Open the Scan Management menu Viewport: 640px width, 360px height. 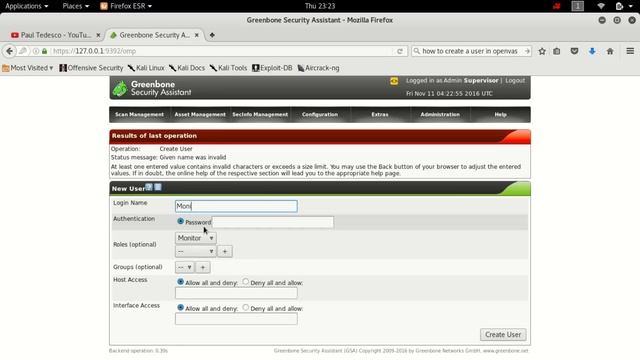[x=139, y=115]
